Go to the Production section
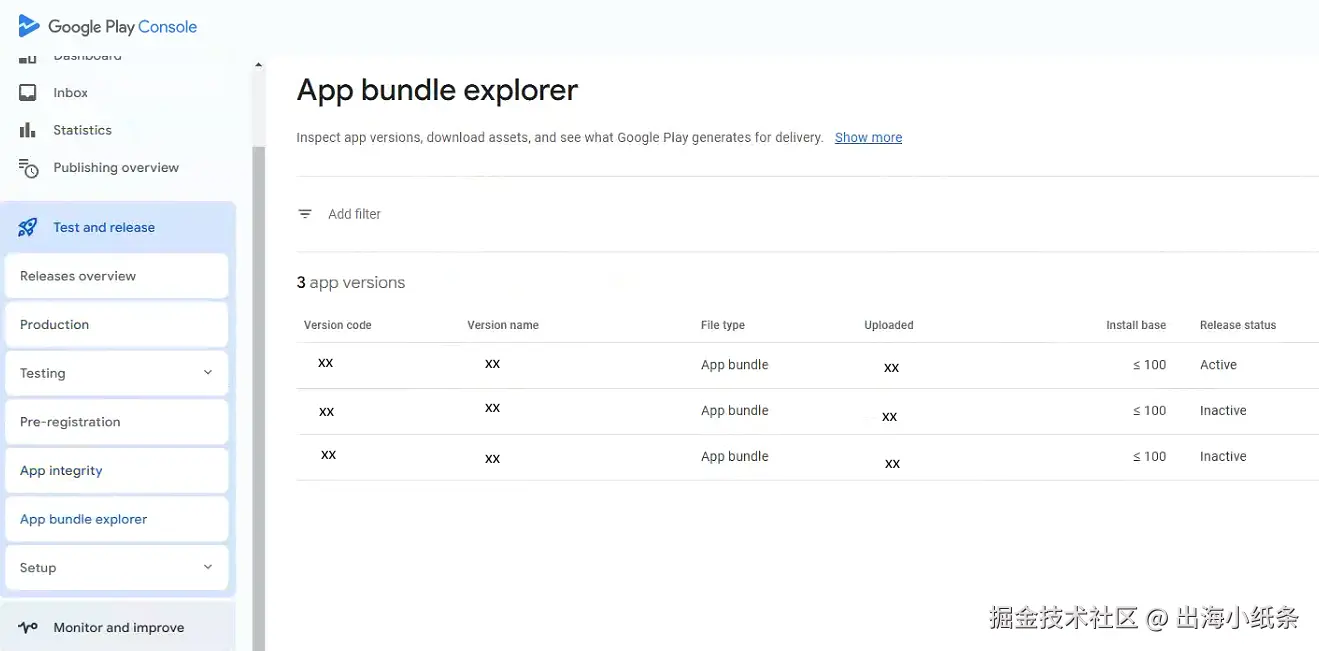 pyautogui.click(x=55, y=325)
